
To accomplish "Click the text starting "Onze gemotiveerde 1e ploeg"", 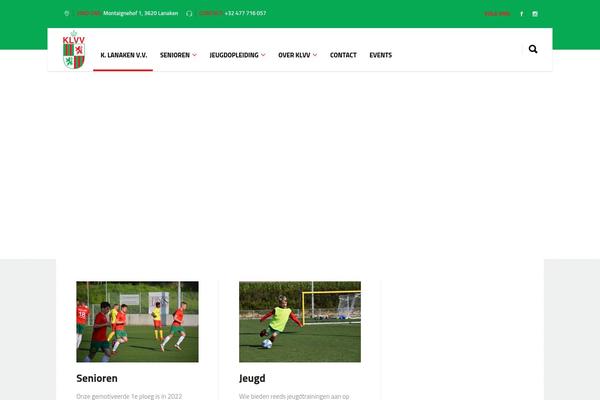I will pyautogui.click(x=129, y=396).
